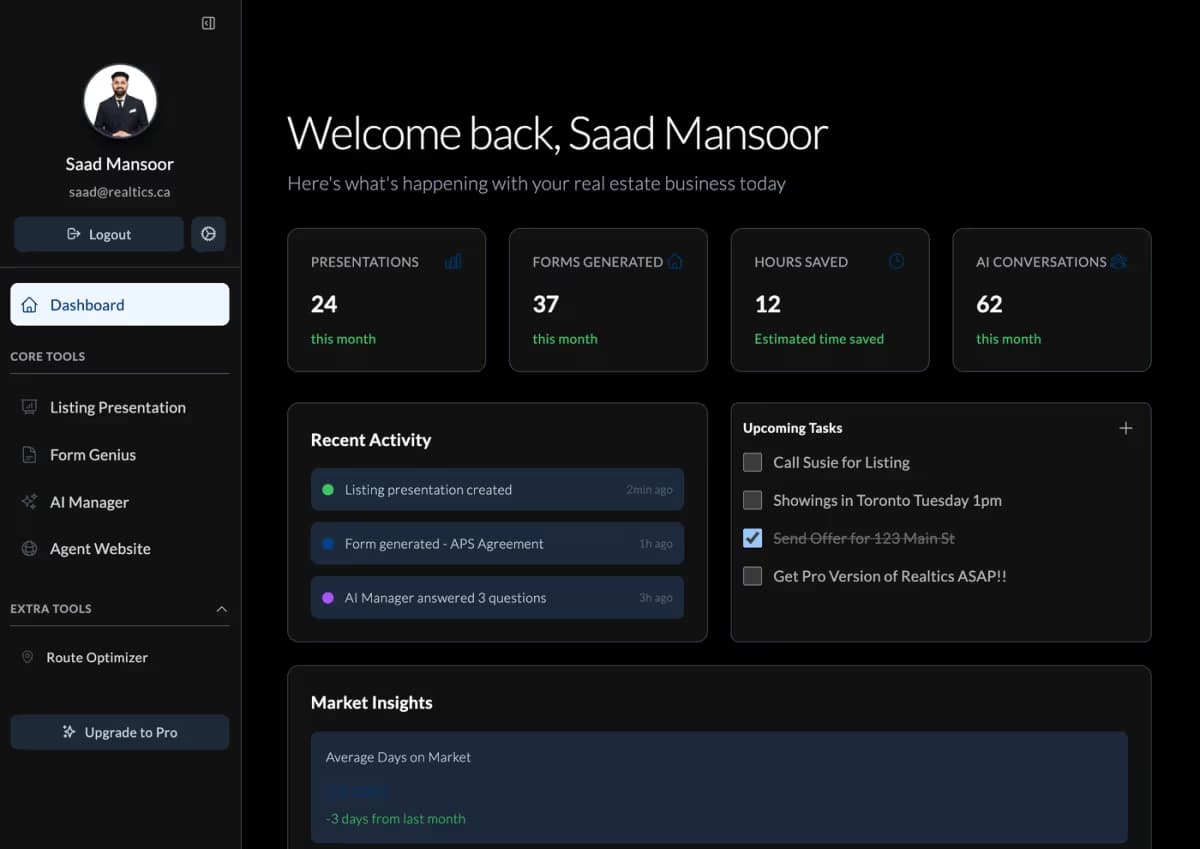Click the Forms Generated house icon
This screenshot has width=1200, height=849.
[675, 262]
